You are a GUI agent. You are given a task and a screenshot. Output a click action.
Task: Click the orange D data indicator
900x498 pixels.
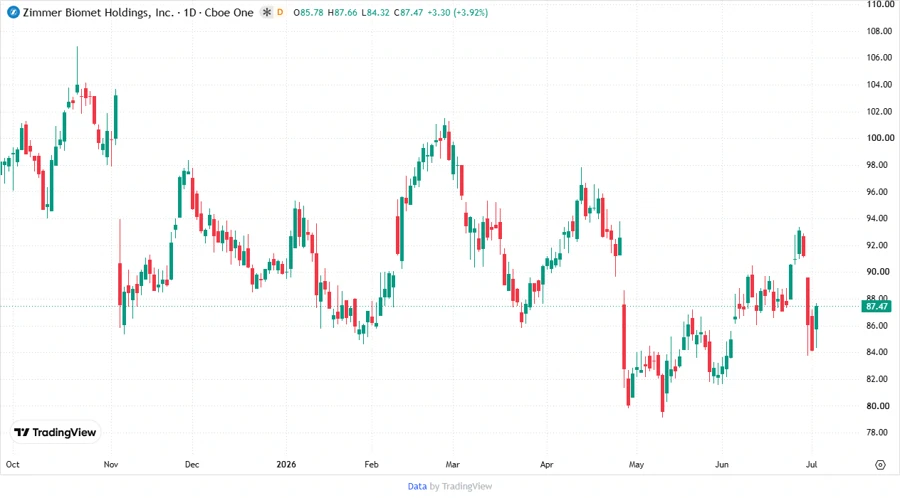(x=280, y=12)
